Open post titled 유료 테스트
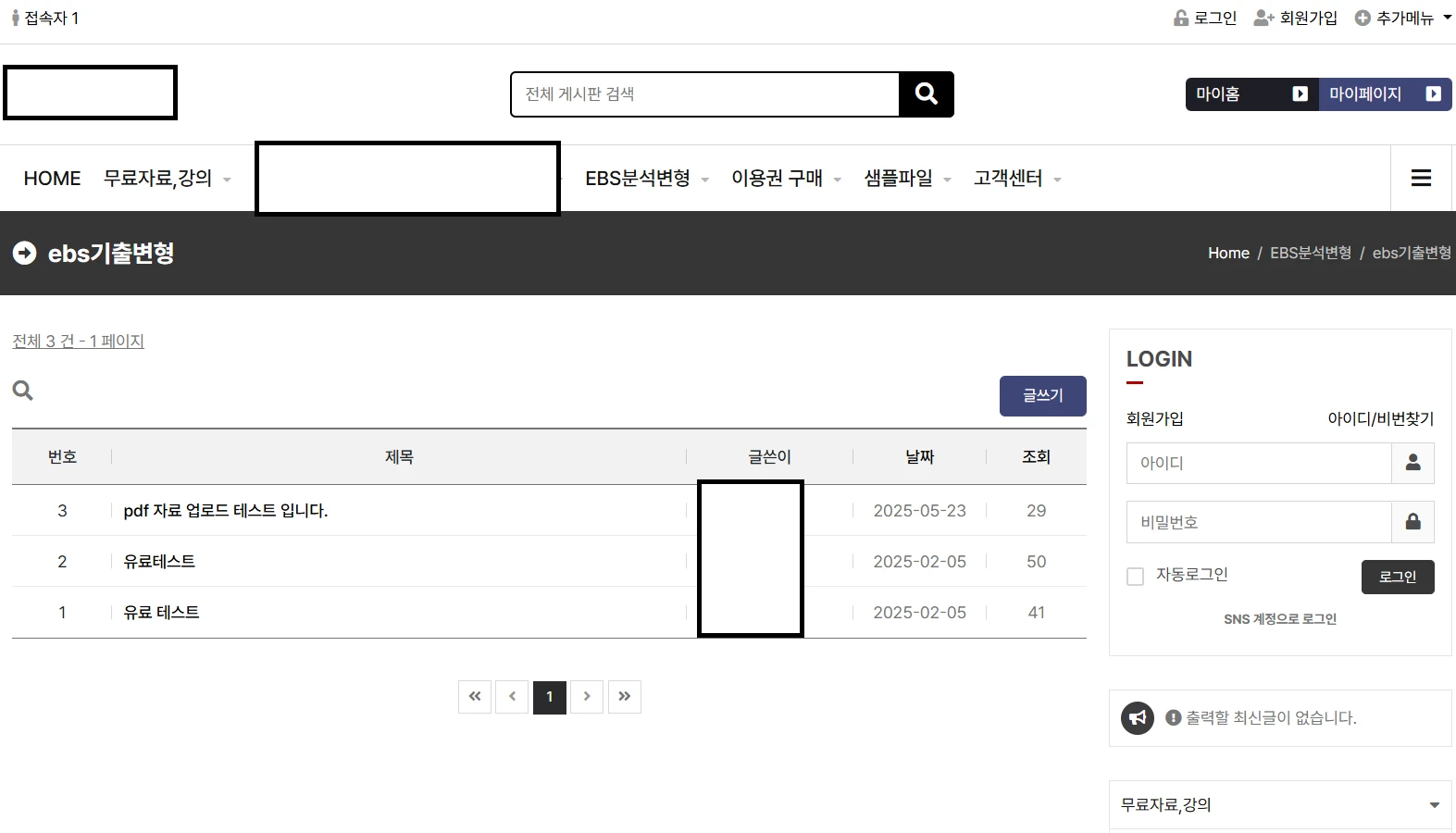The height and width of the screenshot is (833, 1456). tap(161, 612)
